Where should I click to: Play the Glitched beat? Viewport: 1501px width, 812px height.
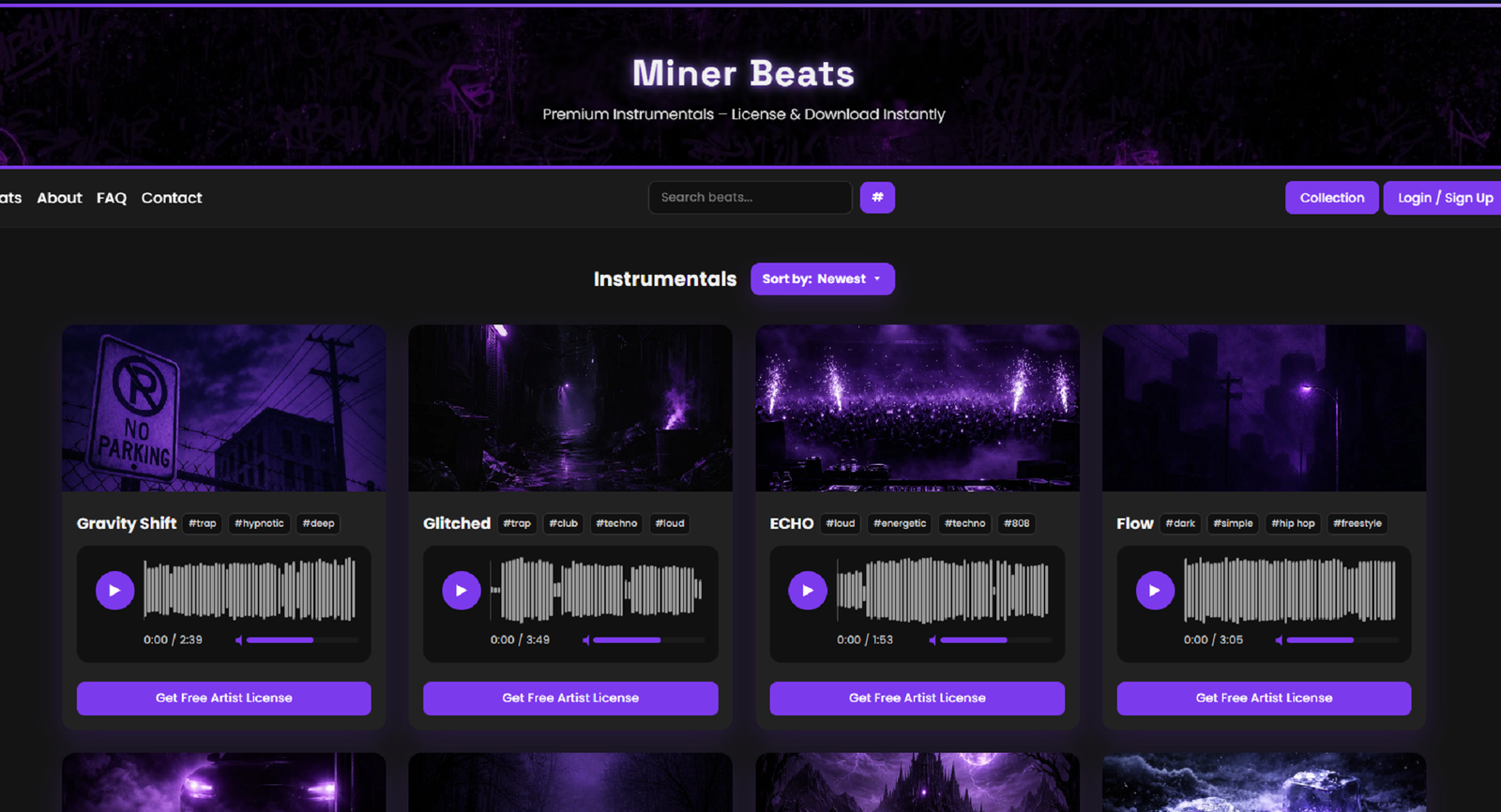[461, 591]
